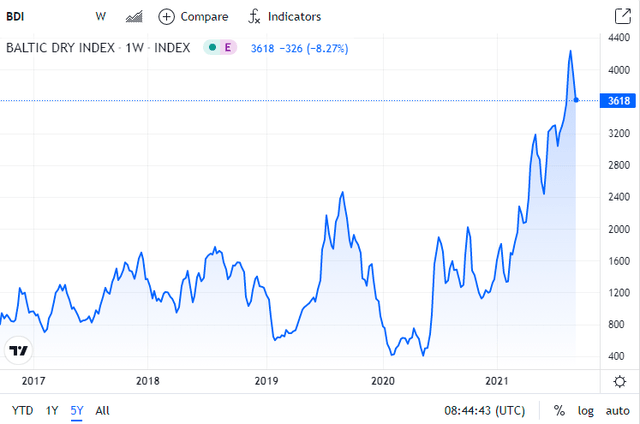
Task: Toggle the % percent scale
Action: 559,410
